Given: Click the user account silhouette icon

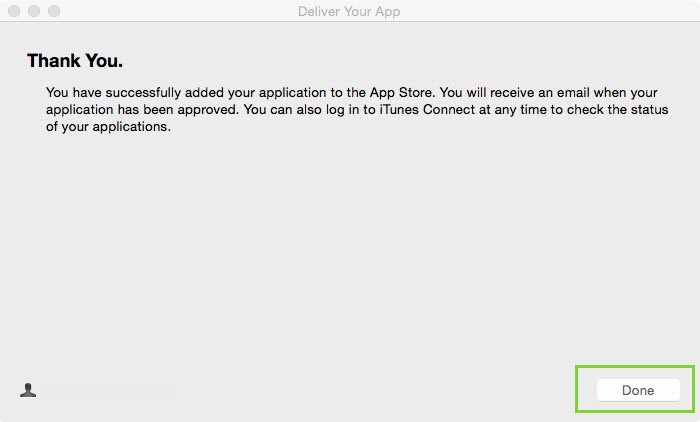Looking at the screenshot, I should click(28, 390).
